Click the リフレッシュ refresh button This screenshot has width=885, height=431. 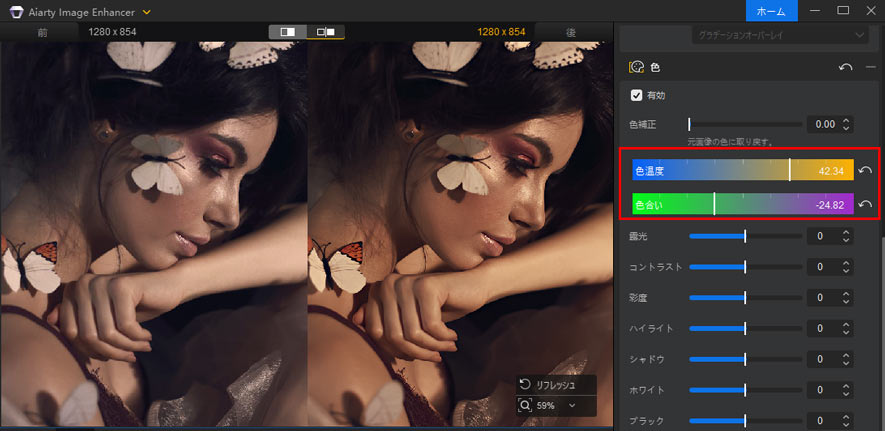pos(555,385)
